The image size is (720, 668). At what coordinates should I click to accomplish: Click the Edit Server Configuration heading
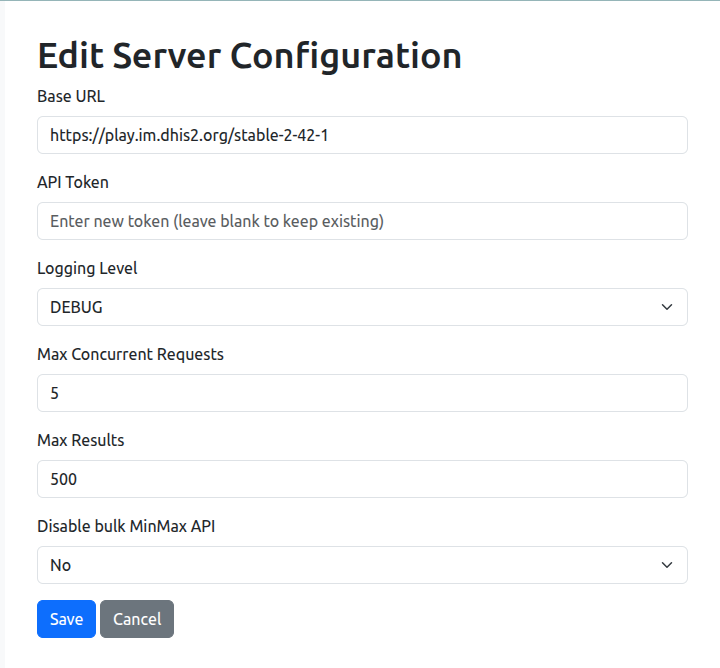coord(249,55)
